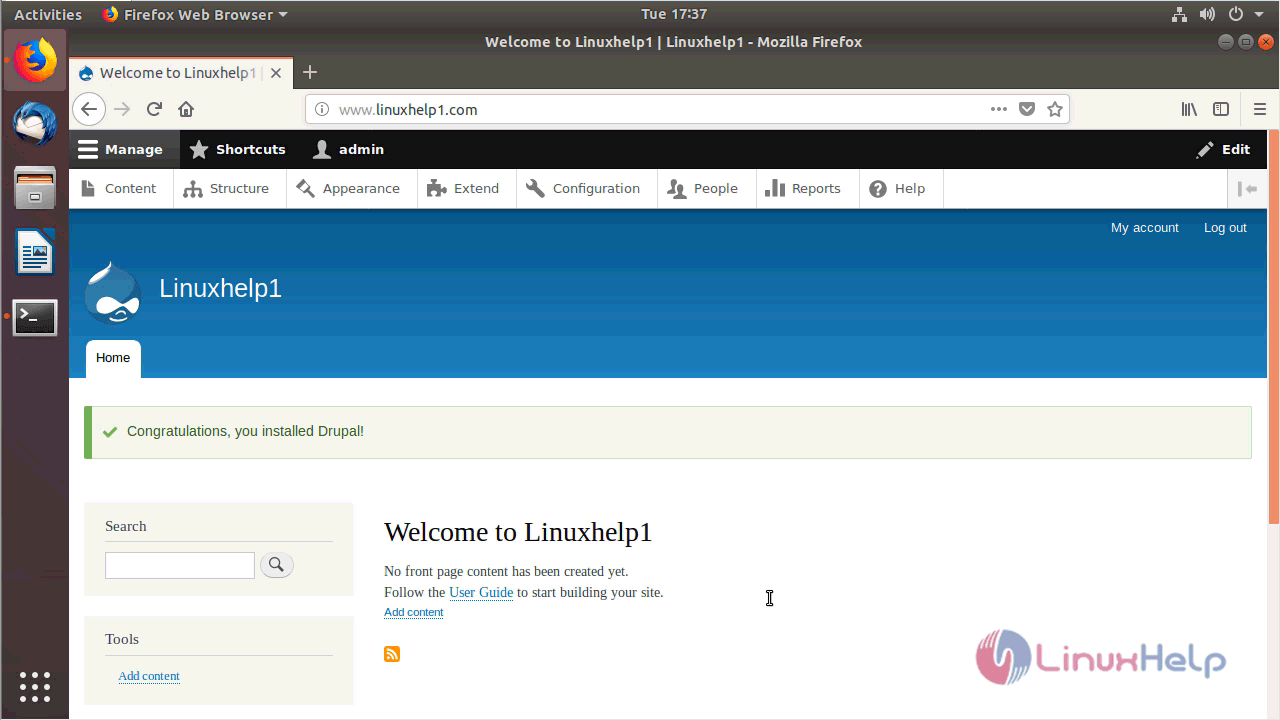Open the User Guide link
Viewport: 1280px width, 720px height.
point(481,592)
